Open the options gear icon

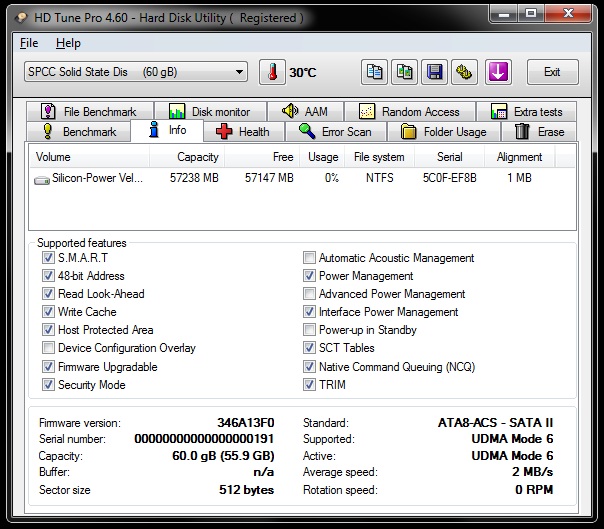[x=464, y=72]
